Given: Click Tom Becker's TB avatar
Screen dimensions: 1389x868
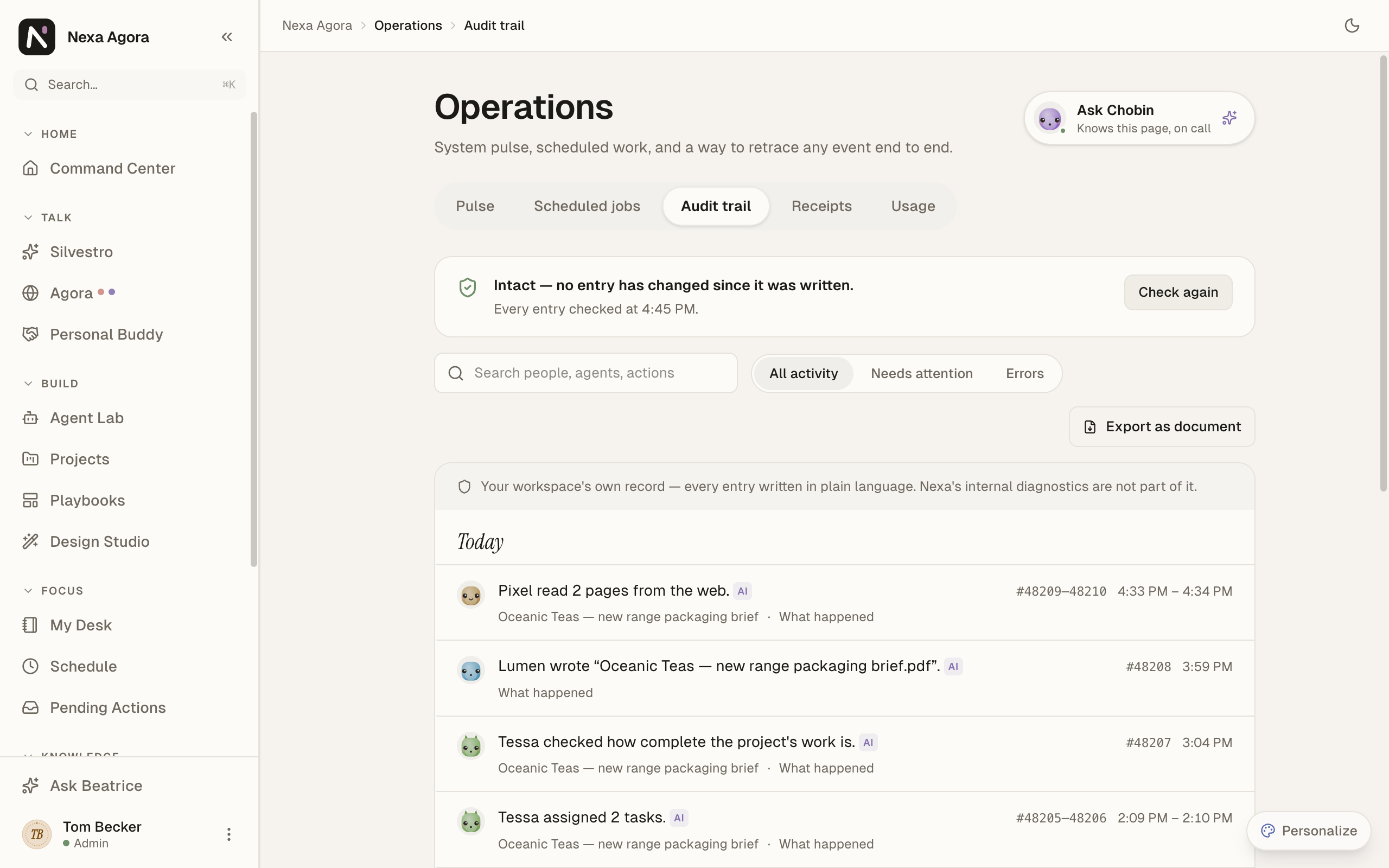Looking at the screenshot, I should (x=37, y=834).
